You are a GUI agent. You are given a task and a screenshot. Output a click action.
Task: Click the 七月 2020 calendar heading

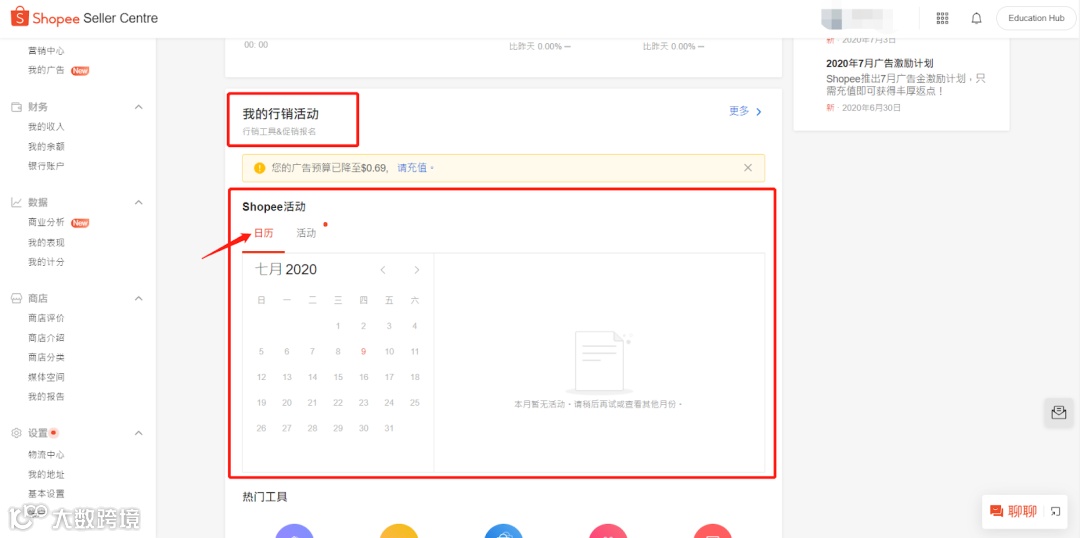[286, 269]
